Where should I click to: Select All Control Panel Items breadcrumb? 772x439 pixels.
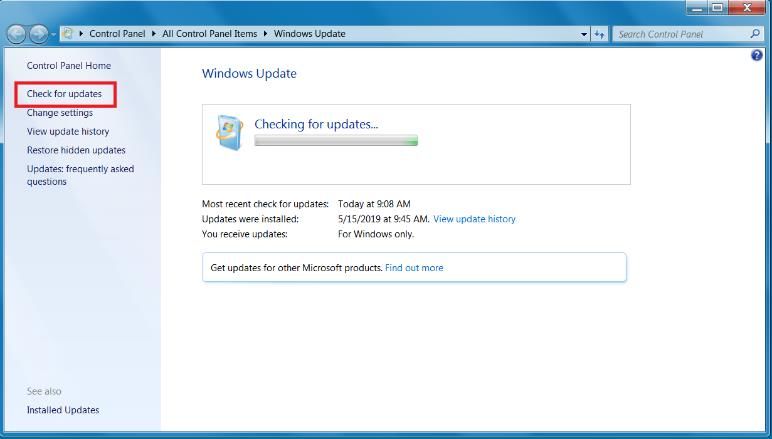point(210,33)
